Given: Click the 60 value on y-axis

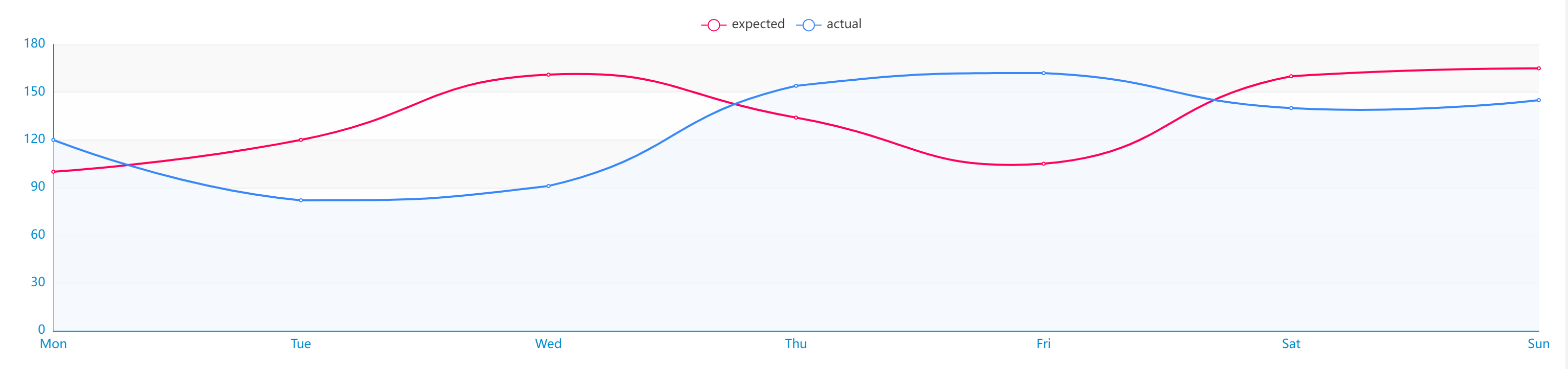Looking at the screenshot, I should pos(38,235).
